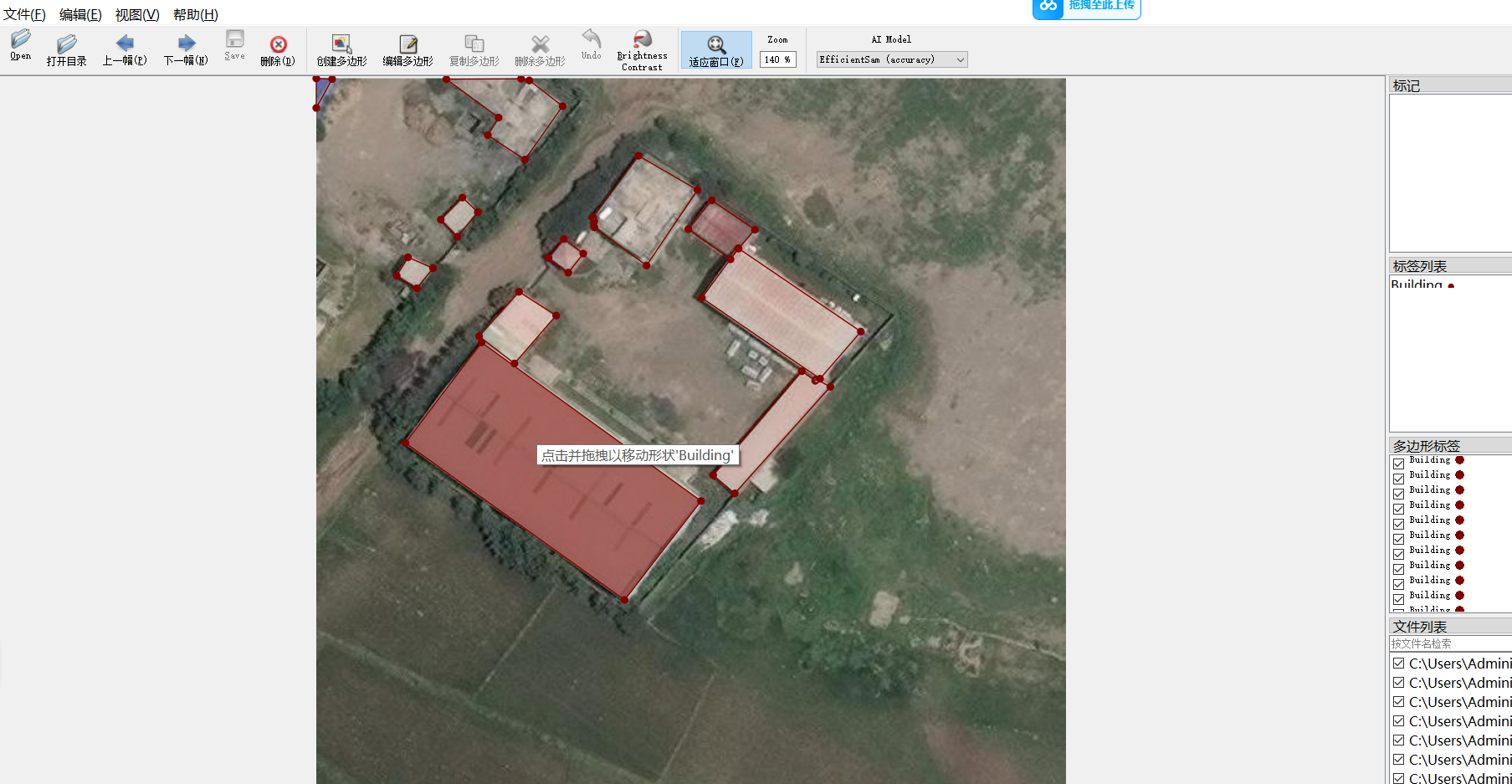This screenshot has height=784, width=1512.
Task: Click the 按文件名检索 file search box
Action: [x=1450, y=643]
